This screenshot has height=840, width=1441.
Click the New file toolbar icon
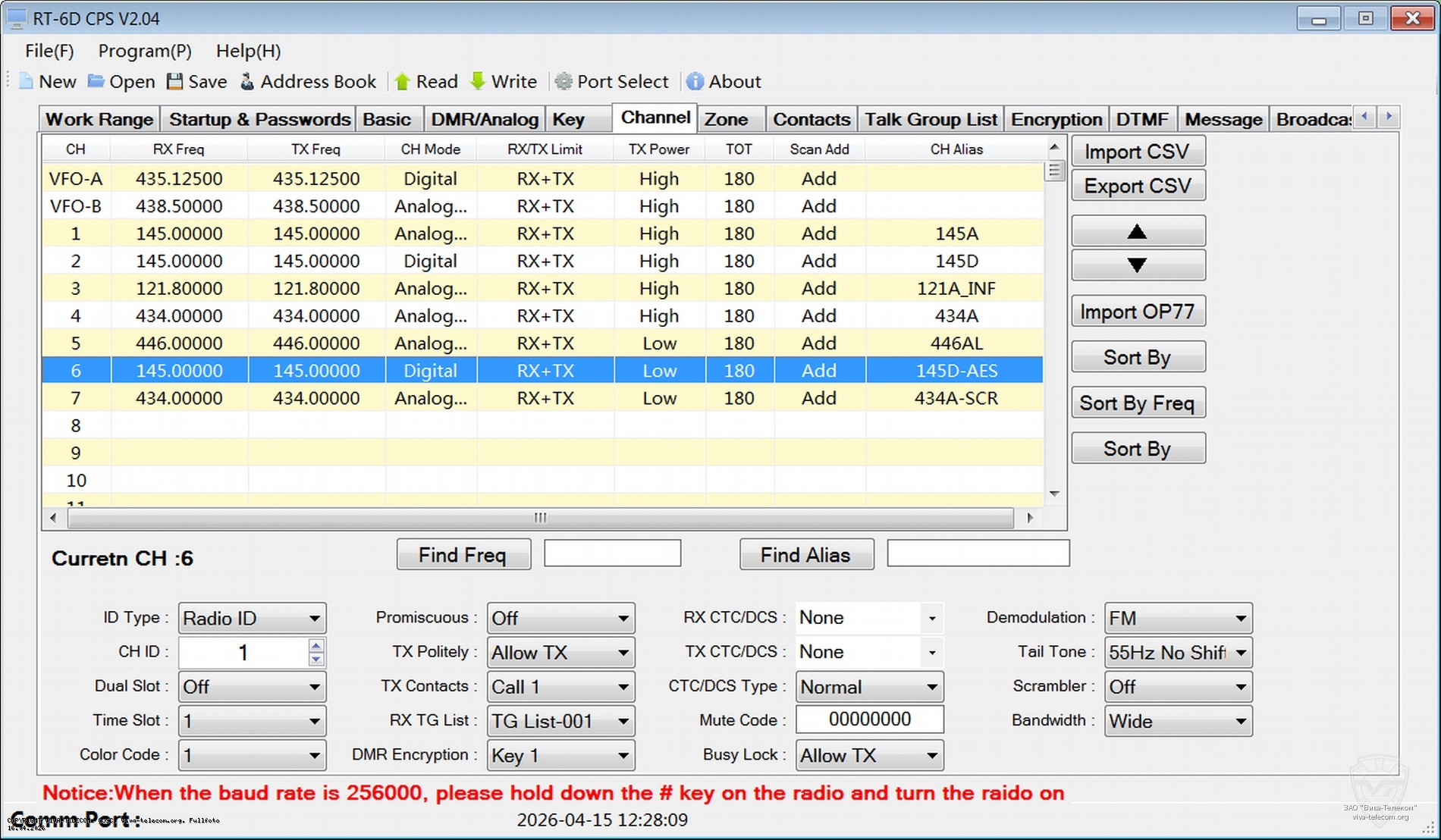(27, 82)
